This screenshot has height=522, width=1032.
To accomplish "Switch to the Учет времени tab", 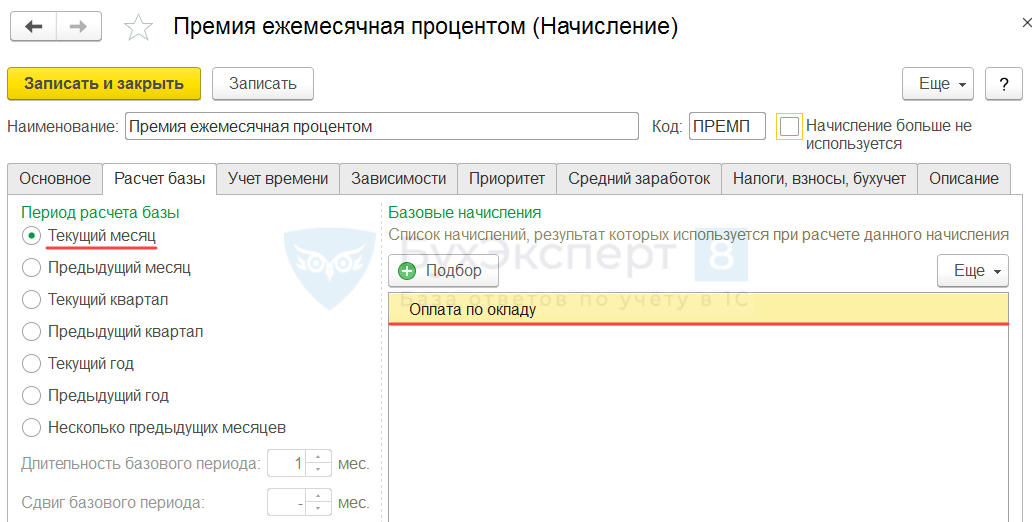I will [x=278, y=178].
